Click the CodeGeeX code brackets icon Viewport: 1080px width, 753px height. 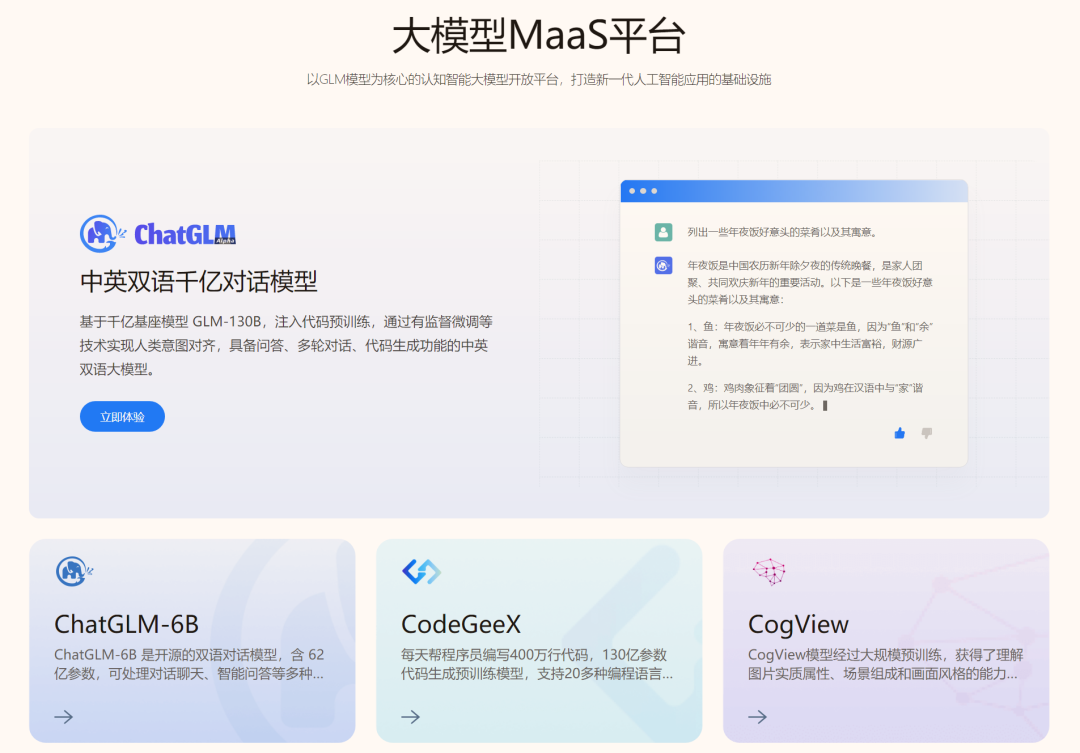pos(422,571)
